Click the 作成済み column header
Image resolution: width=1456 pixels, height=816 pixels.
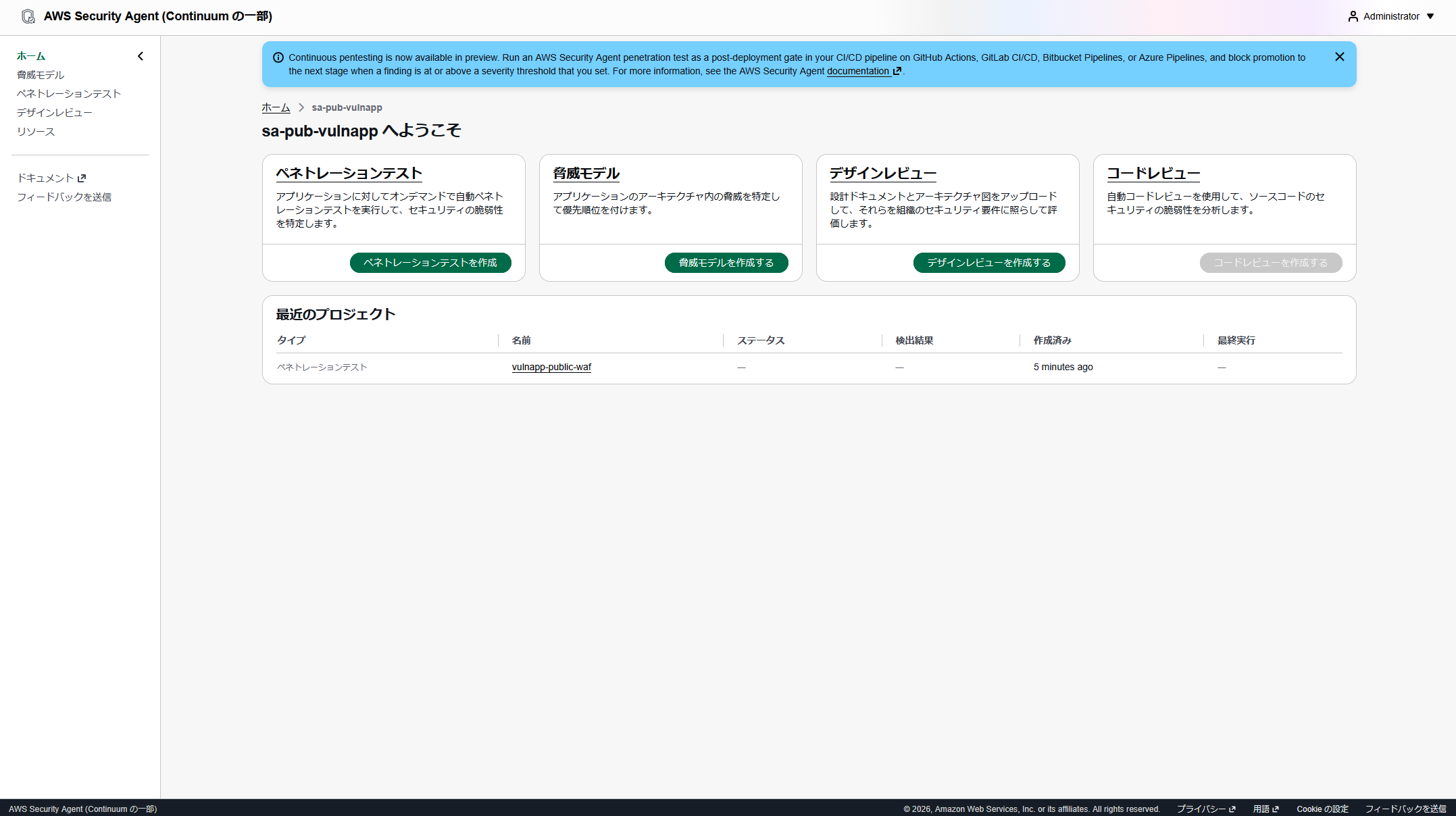1052,340
